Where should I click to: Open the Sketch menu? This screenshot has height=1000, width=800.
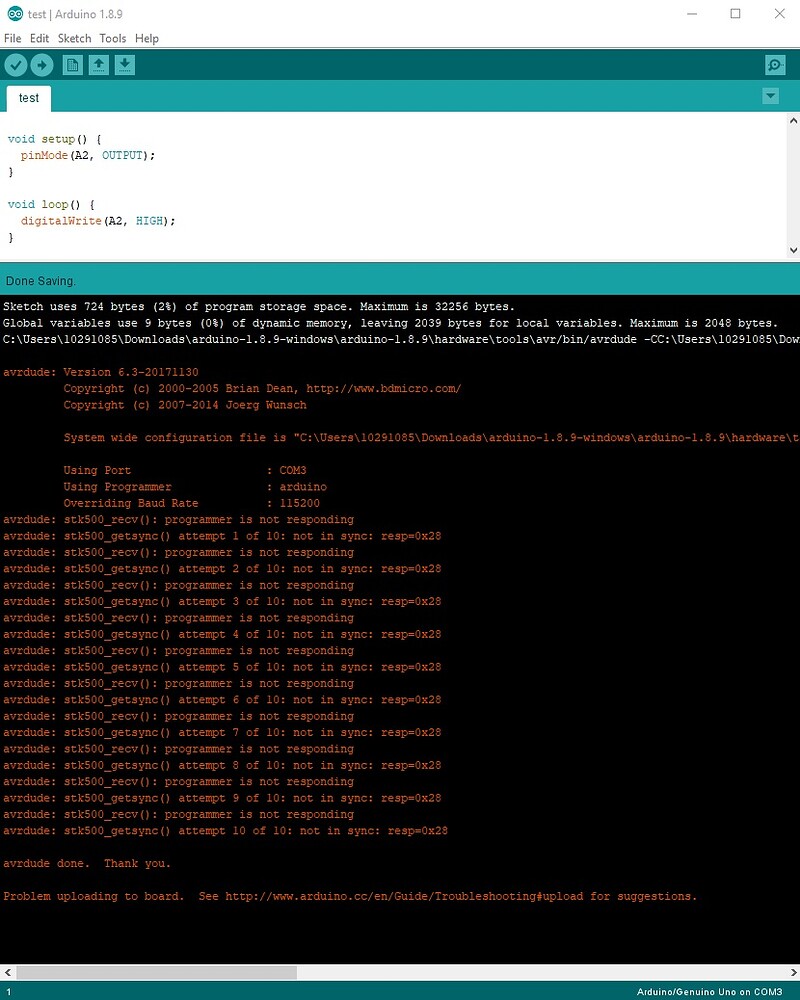pos(74,38)
